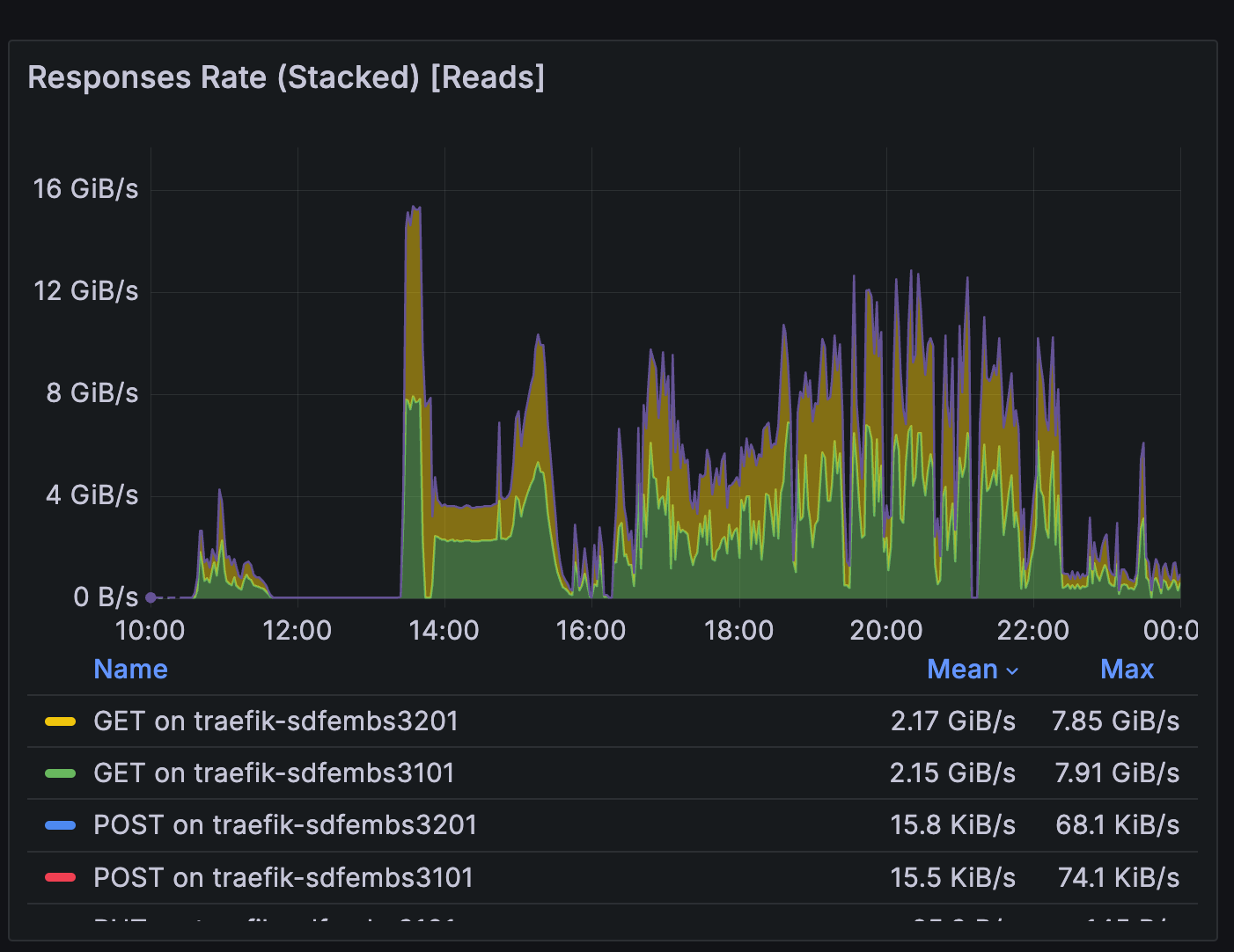Sort legend by the Name column
The width and height of the screenshot is (1234, 952).
[x=130, y=670]
